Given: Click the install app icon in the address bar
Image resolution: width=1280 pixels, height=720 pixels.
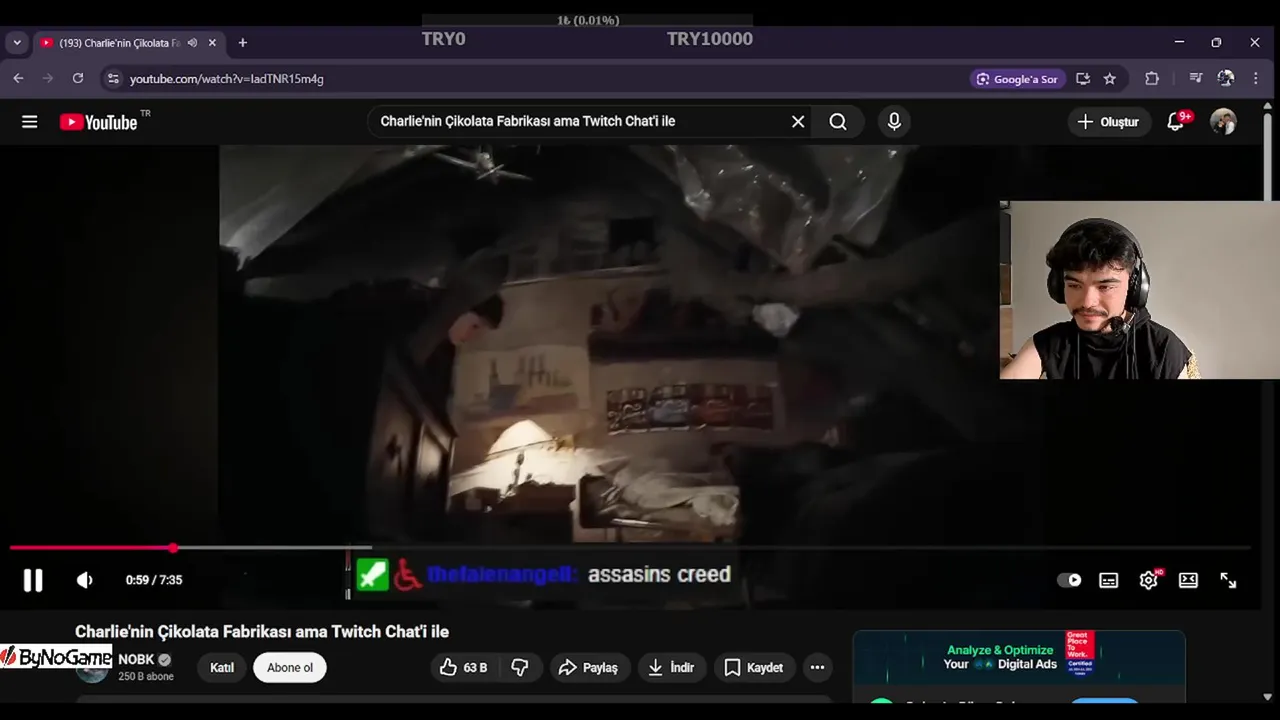Looking at the screenshot, I should tap(1082, 78).
